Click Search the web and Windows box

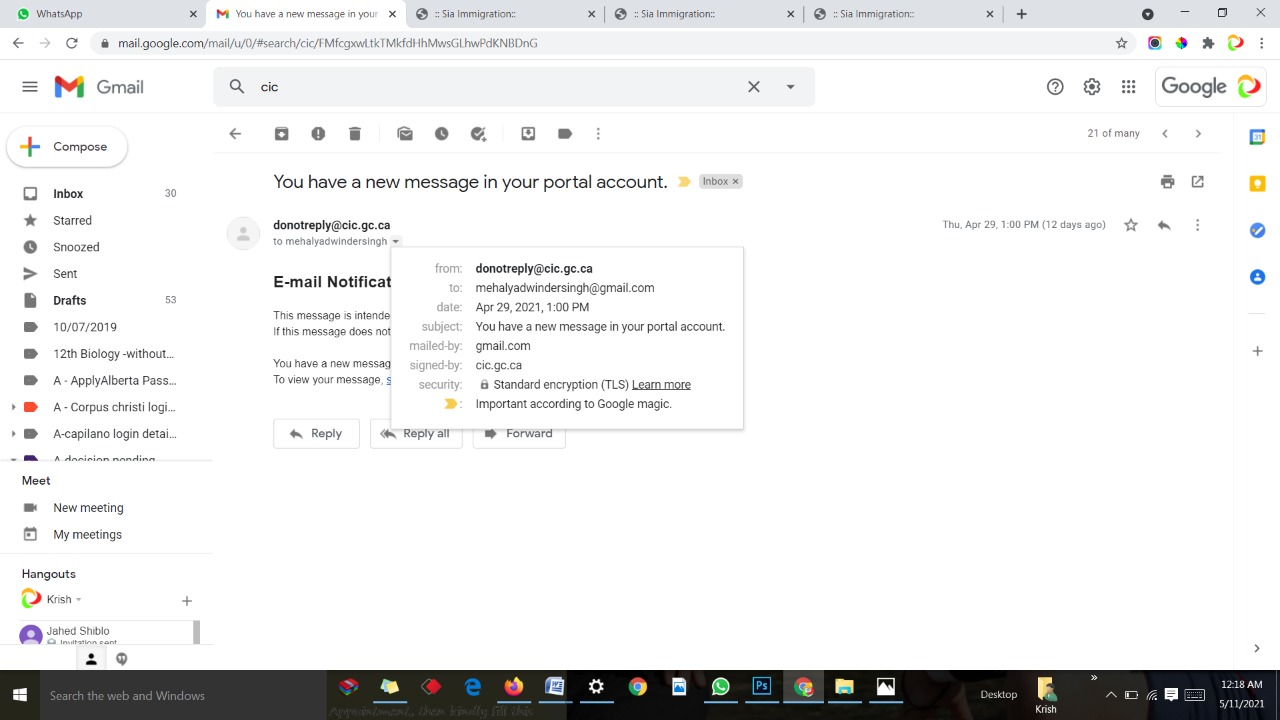[183, 695]
